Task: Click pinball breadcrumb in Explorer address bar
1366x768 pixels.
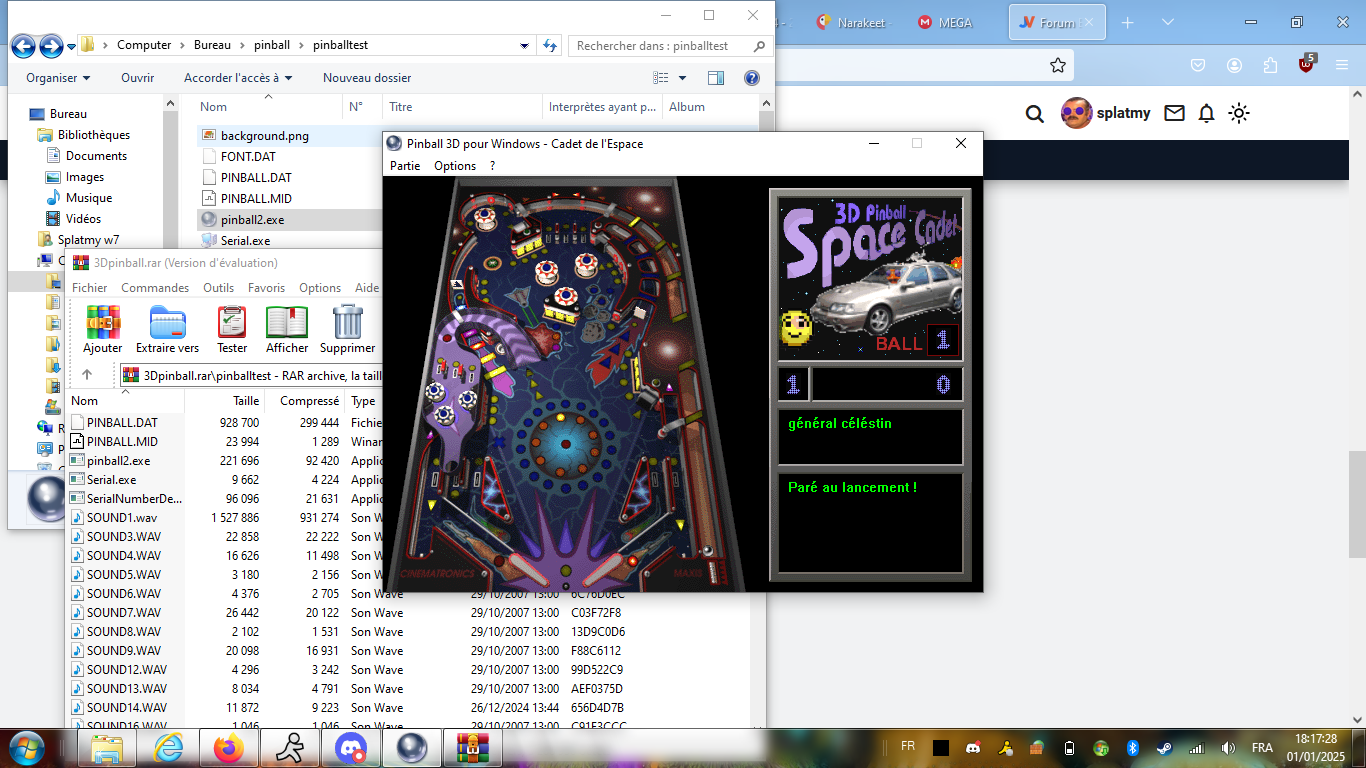Action: [x=272, y=45]
